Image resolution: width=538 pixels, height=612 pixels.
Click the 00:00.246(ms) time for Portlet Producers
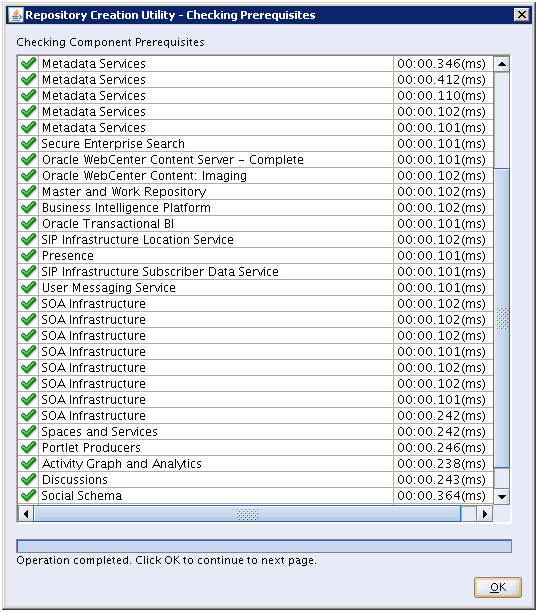[x=443, y=448]
